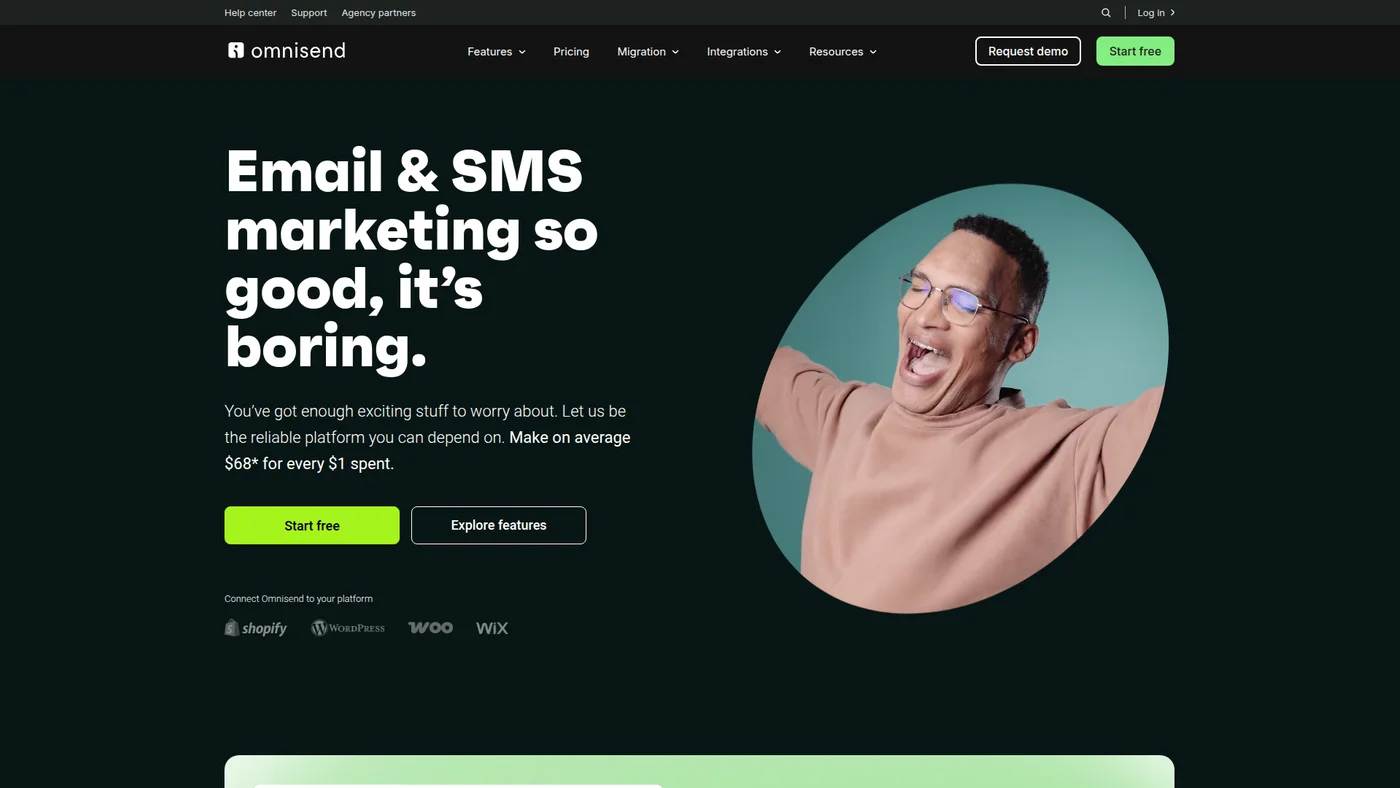
Task: Click Start free in the header
Action: 1135,51
